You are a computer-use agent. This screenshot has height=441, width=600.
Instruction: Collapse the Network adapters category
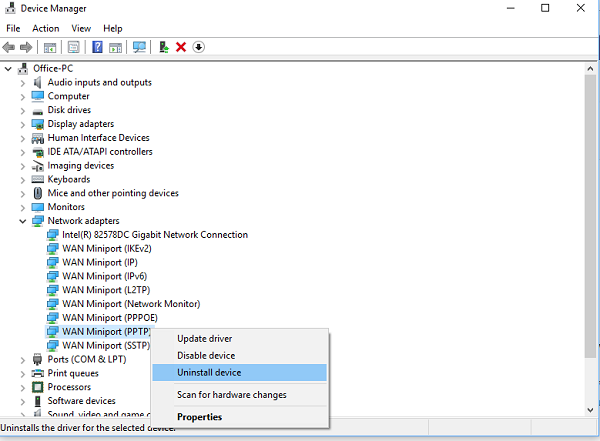click(x=23, y=221)
